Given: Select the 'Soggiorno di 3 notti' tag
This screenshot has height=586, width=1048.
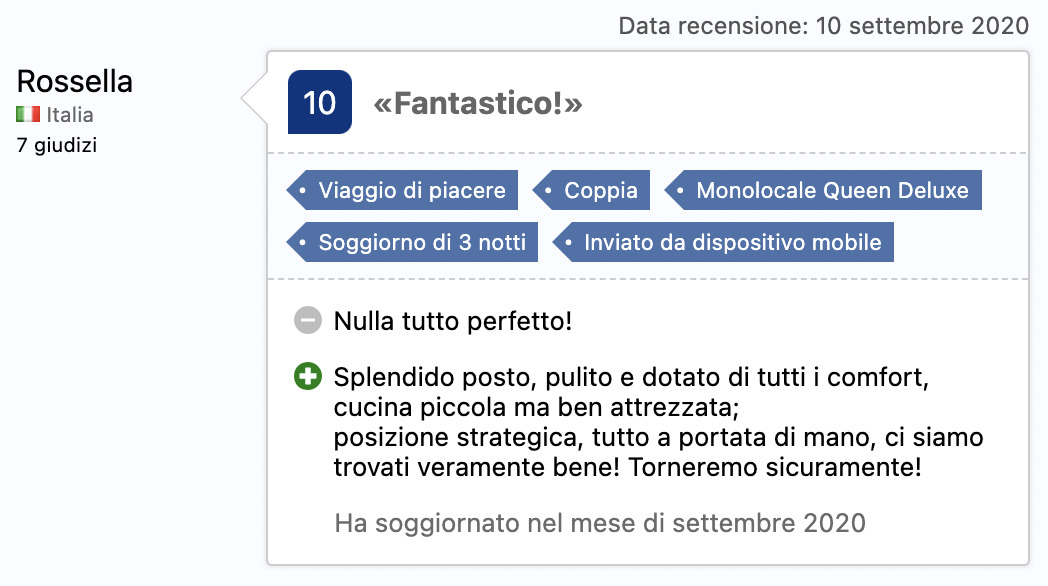Looking at the screenshot, I should tap(412, 242).
